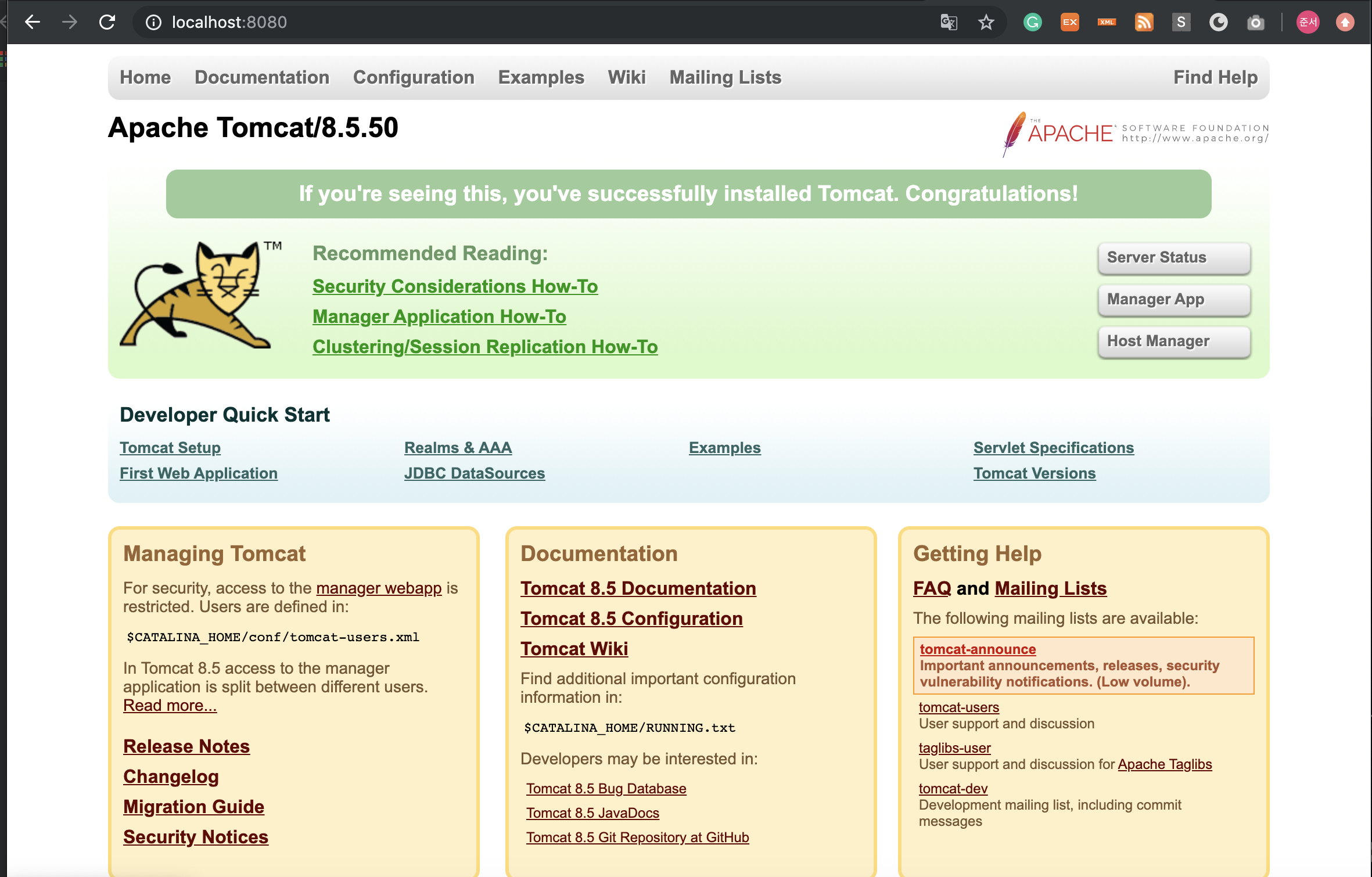This screenshot has width=1372, height=877.
Task: Open the user profile avatar
Action: [x=1308, y=23]
